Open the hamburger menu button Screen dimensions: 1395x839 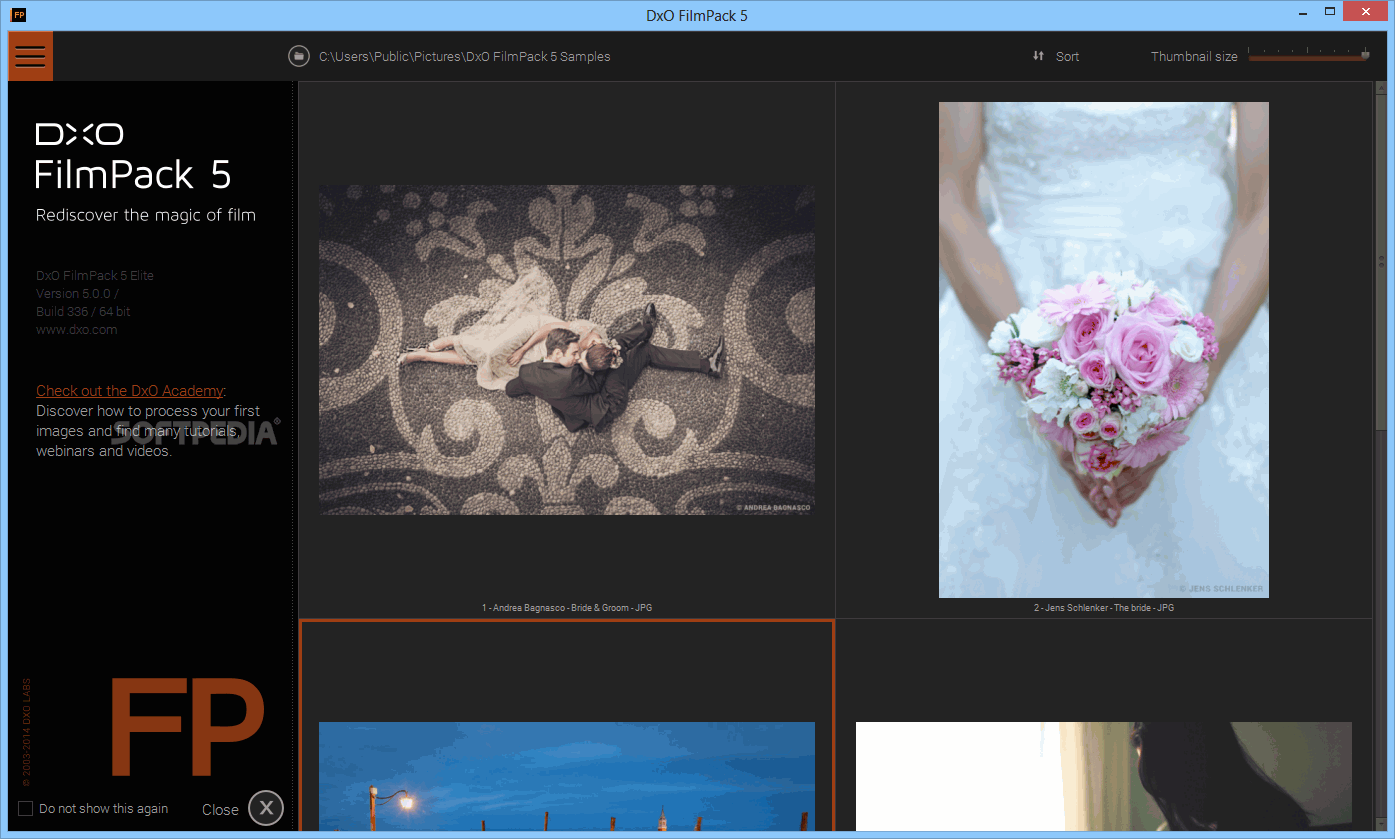[30, 56]
